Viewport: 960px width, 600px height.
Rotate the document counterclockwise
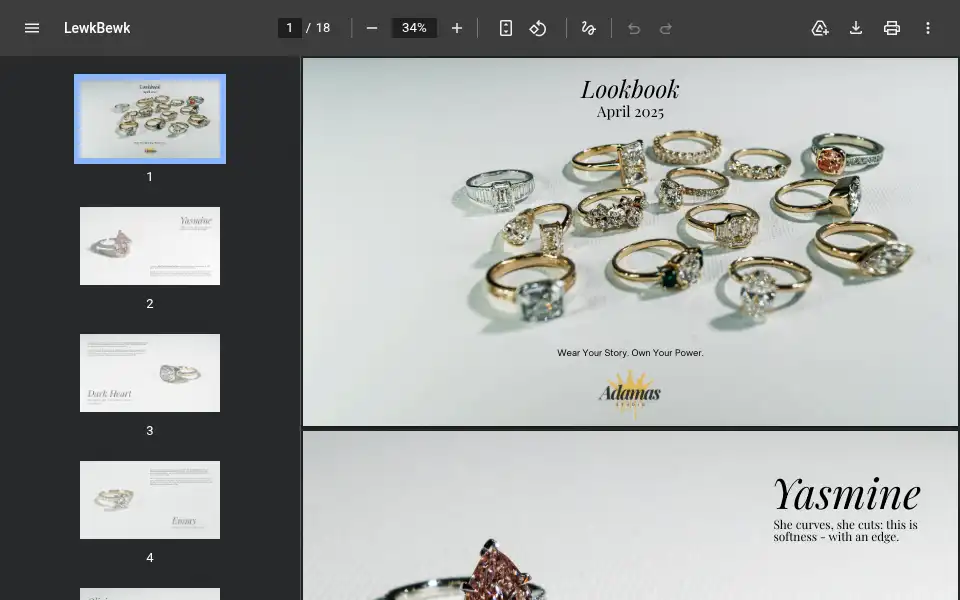point(538,28)
